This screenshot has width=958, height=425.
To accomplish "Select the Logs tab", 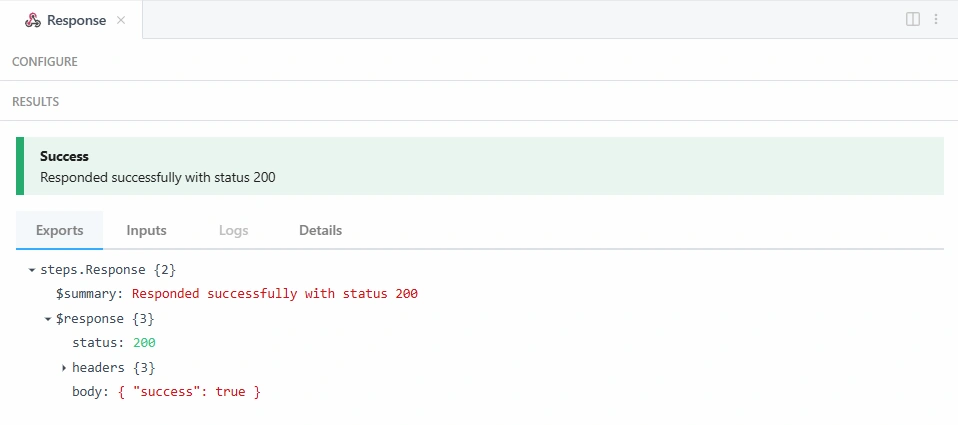I will [233, 230].
